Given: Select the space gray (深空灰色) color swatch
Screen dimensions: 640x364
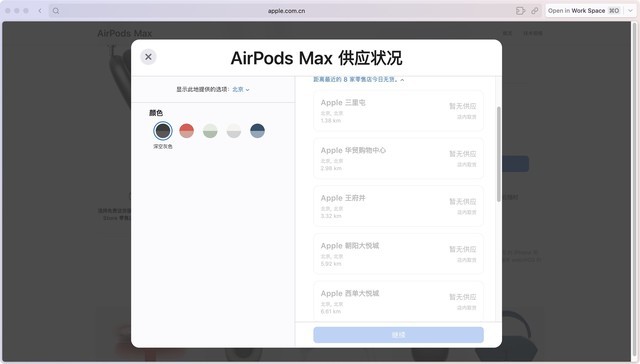Looking at the screenshot, I should click(x=163, y=131).
